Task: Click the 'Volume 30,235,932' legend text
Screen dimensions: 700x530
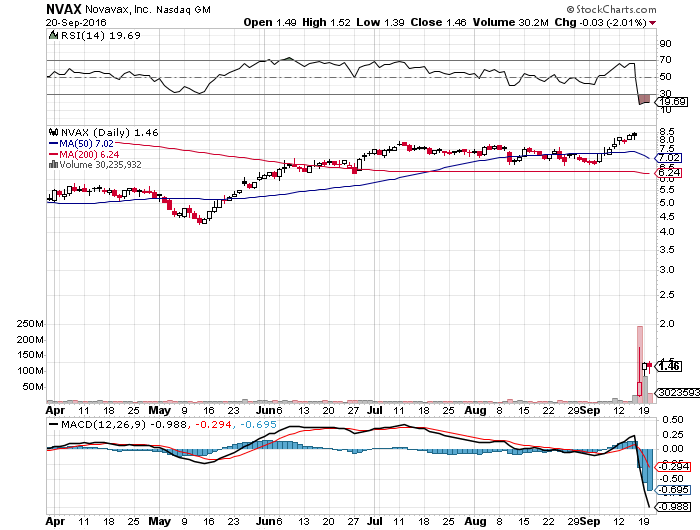Action: pos(100,164)
